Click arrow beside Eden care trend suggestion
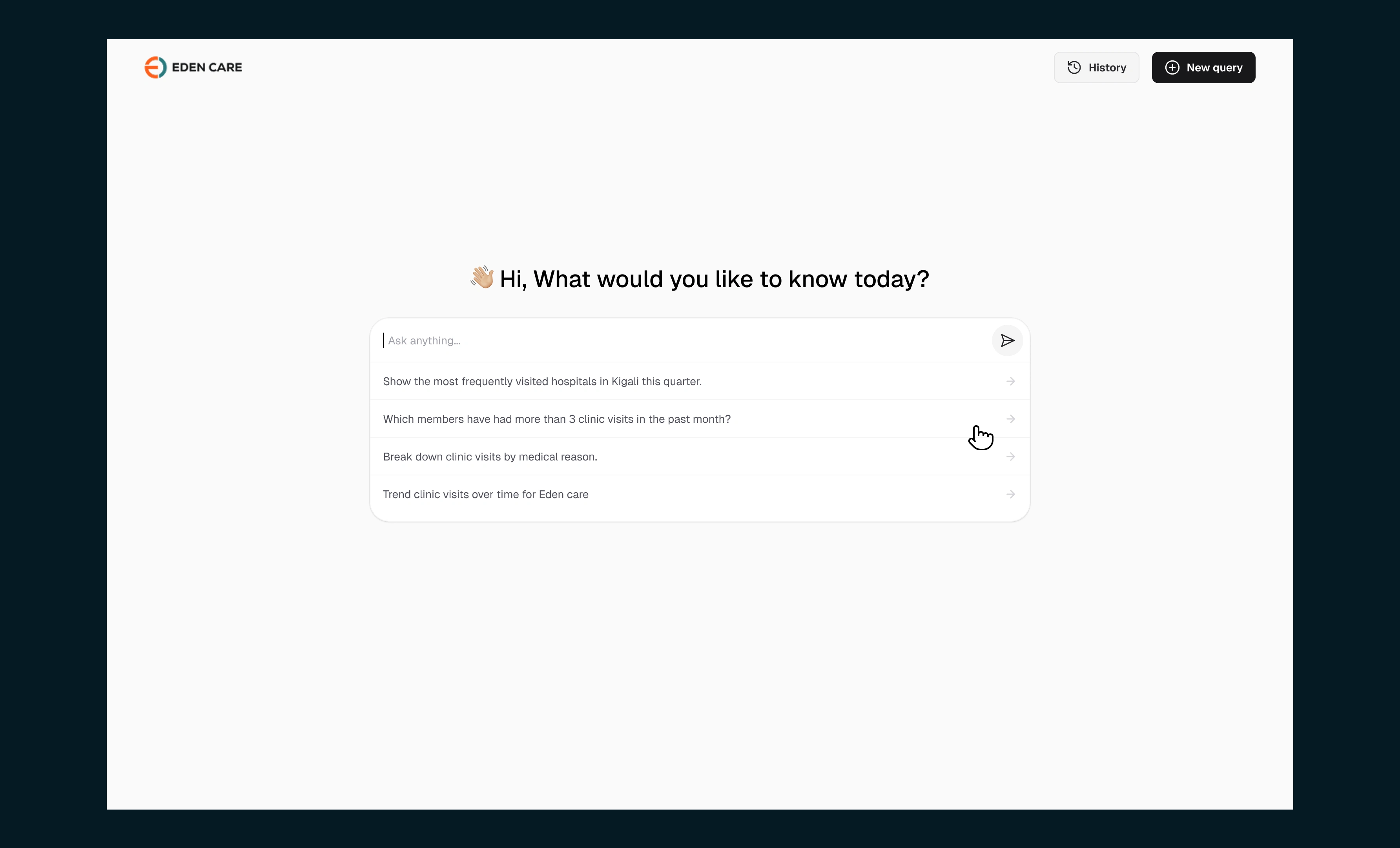The image size is (1400, 848). (1010, 494)
